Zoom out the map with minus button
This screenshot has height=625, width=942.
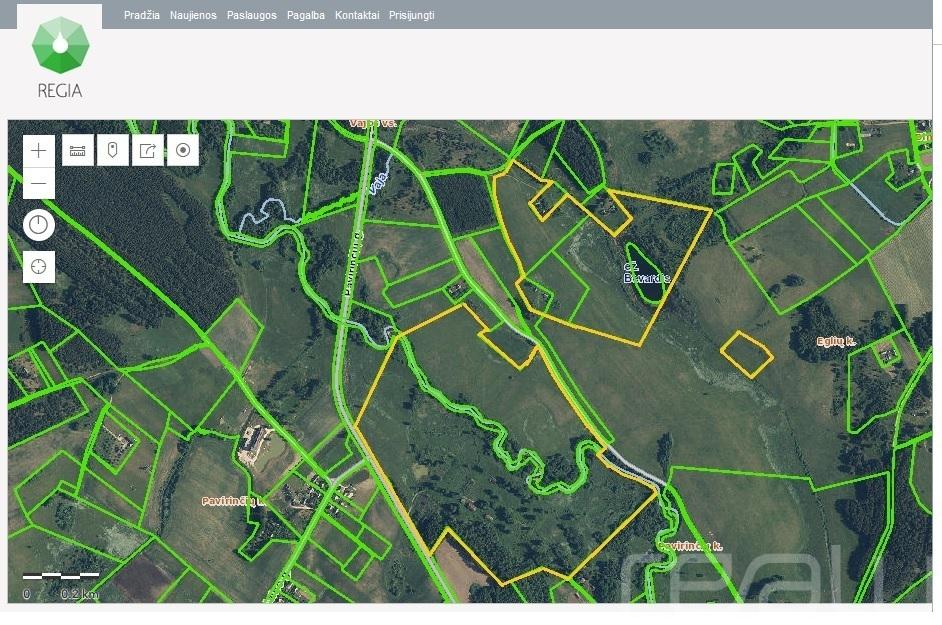[x=39, y=183]
